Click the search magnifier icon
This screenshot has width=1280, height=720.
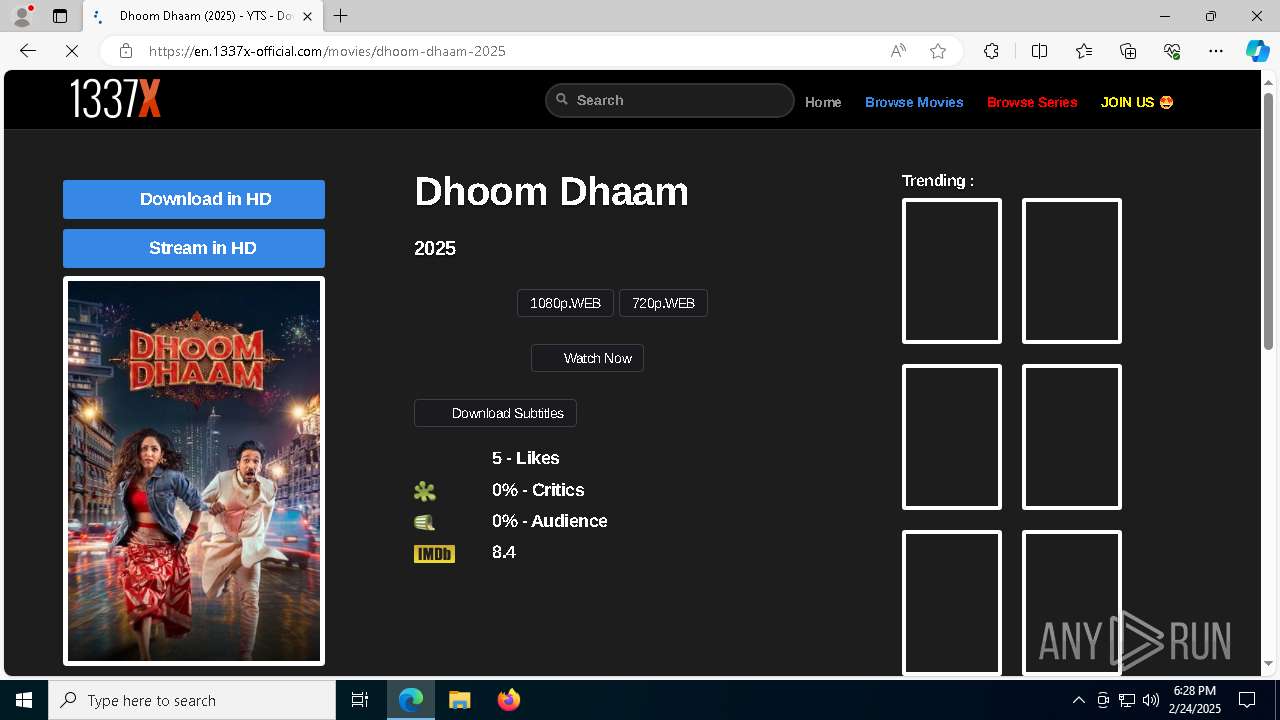562,100
